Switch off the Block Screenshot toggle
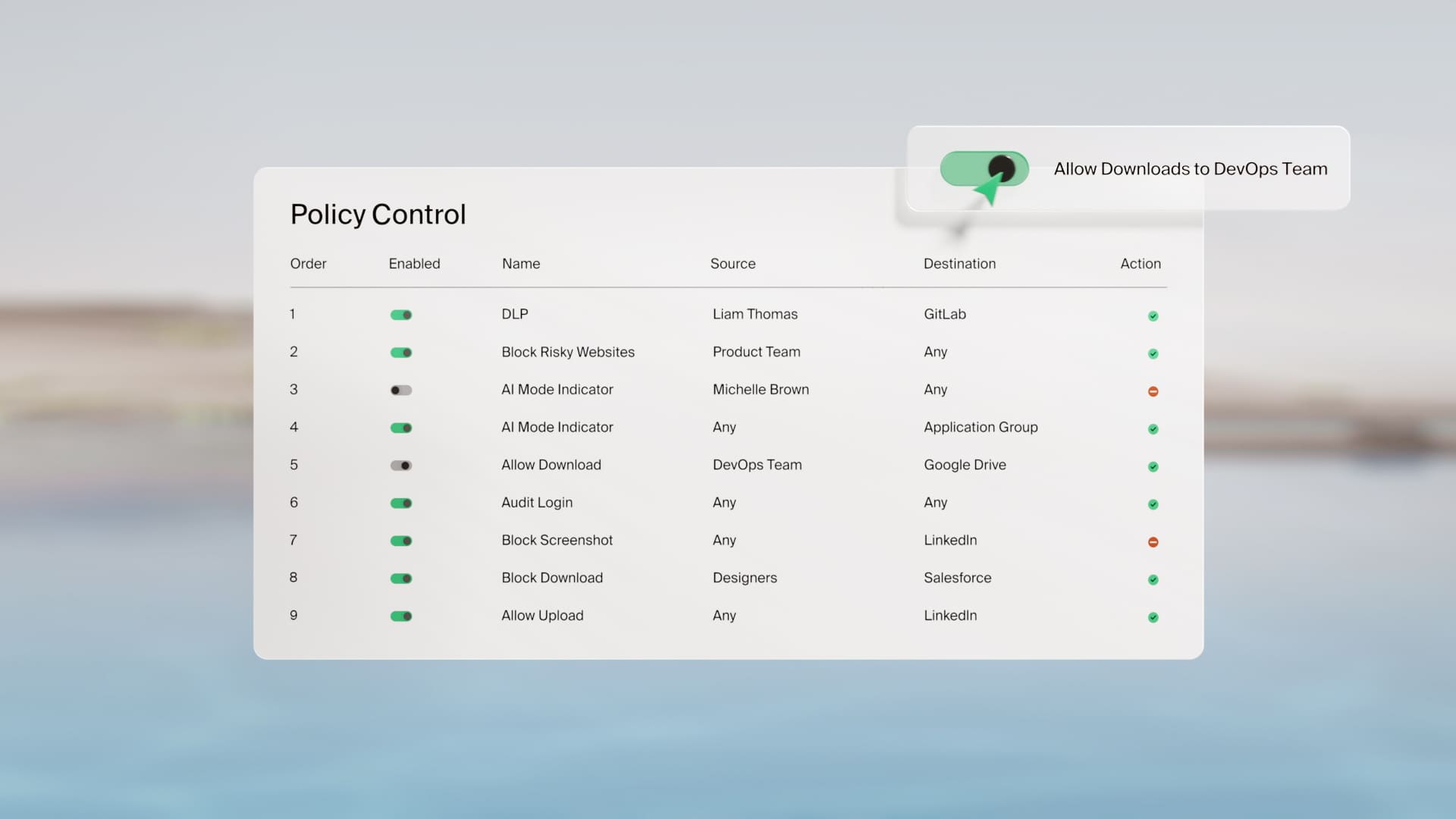The height and width of the screenshot is (819, 1456). coord(401,541)
